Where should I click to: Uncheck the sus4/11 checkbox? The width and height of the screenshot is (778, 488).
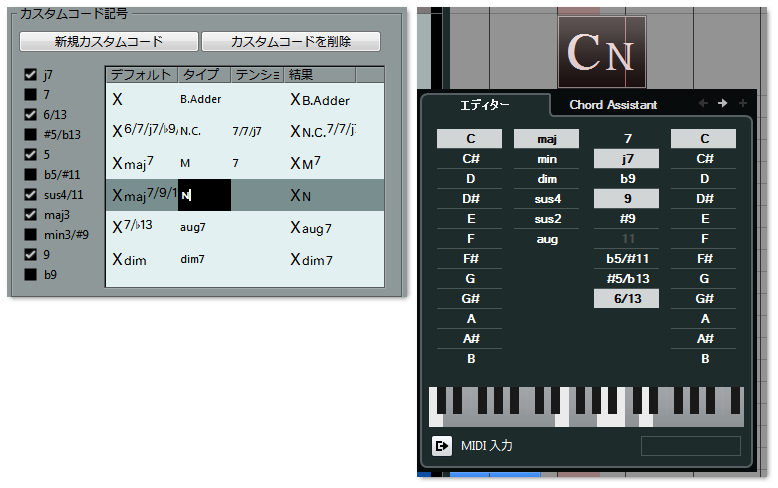coord(30,194)
